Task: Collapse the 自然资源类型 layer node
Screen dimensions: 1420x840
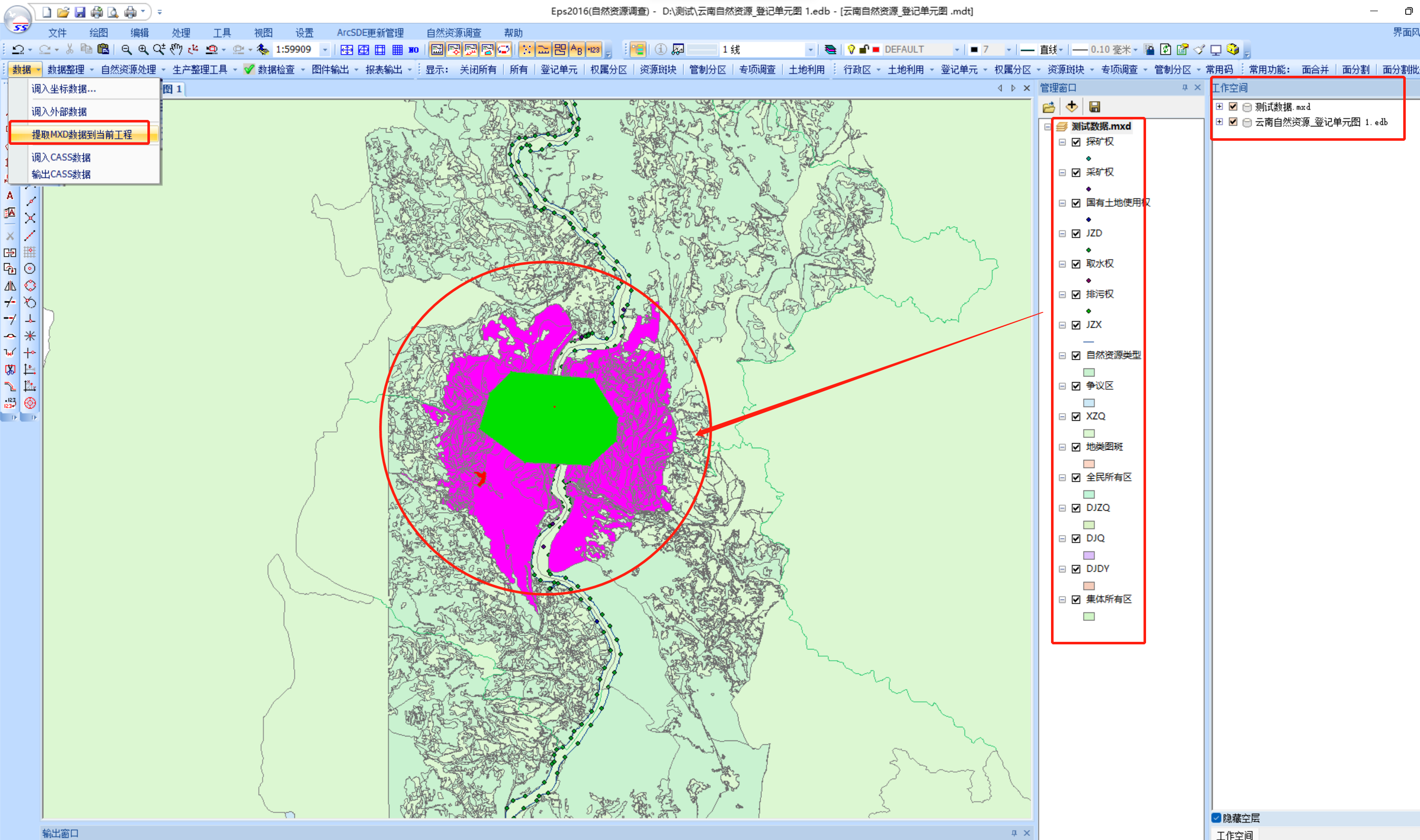Action: 1062,356
